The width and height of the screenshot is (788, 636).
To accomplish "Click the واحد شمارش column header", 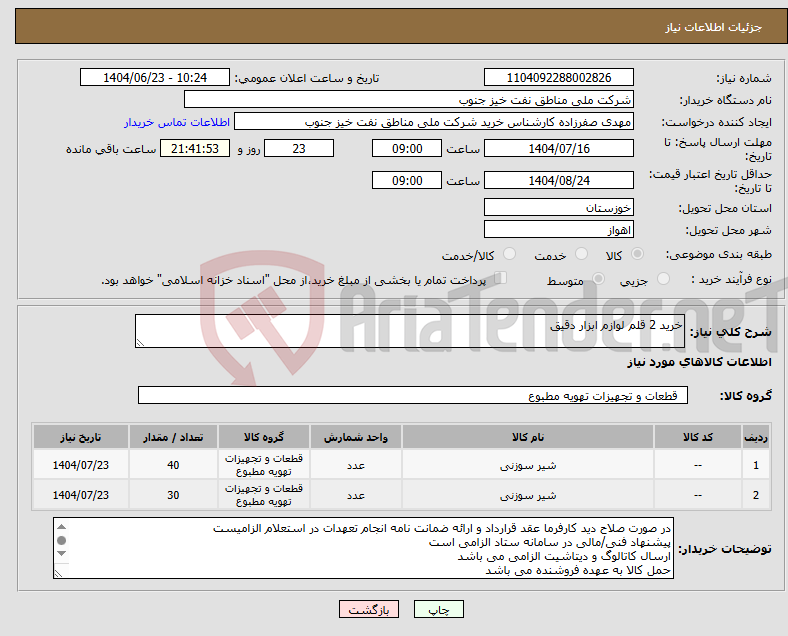I will (x=356, y=437).
